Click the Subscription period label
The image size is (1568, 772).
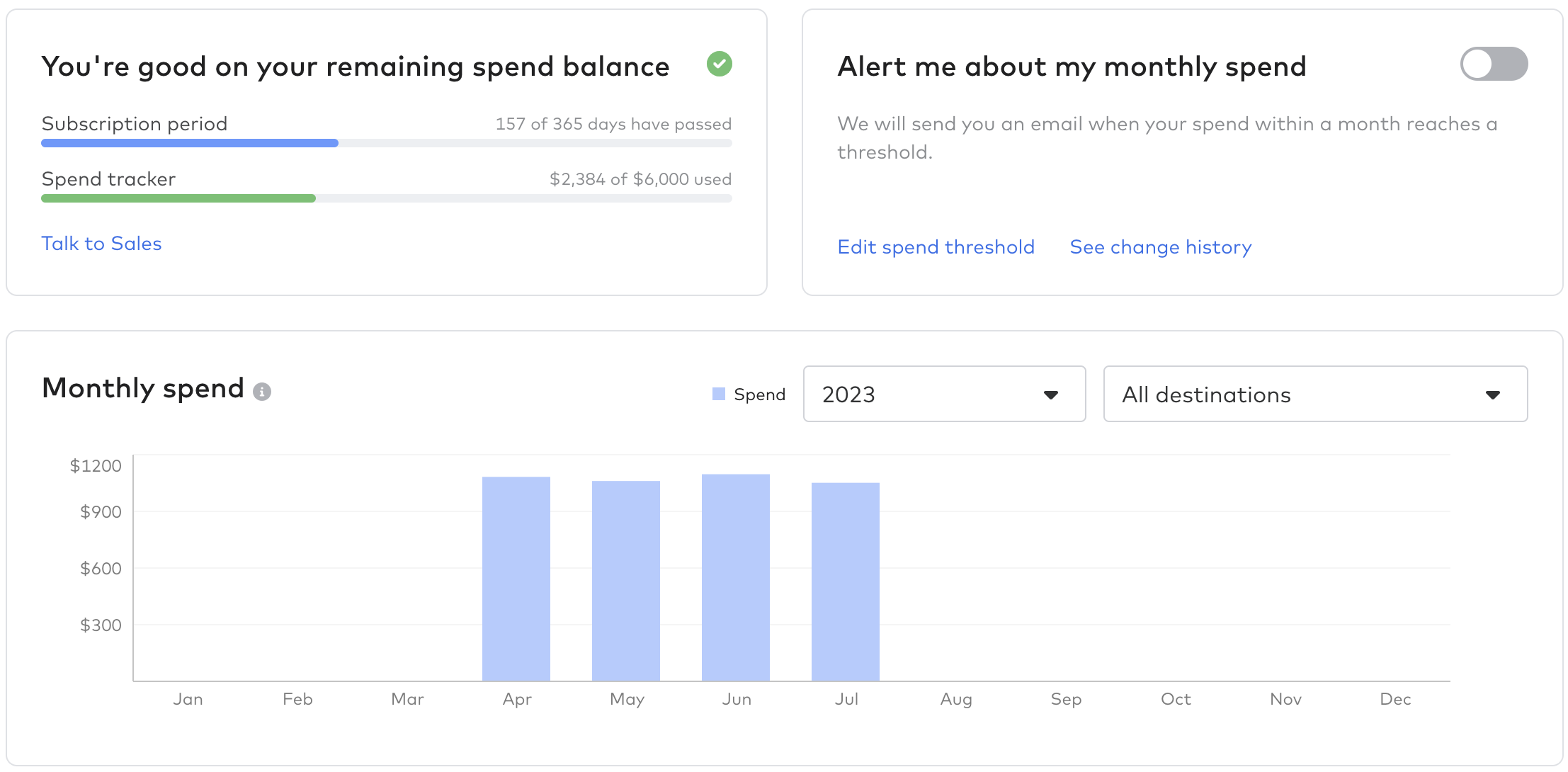135,124
